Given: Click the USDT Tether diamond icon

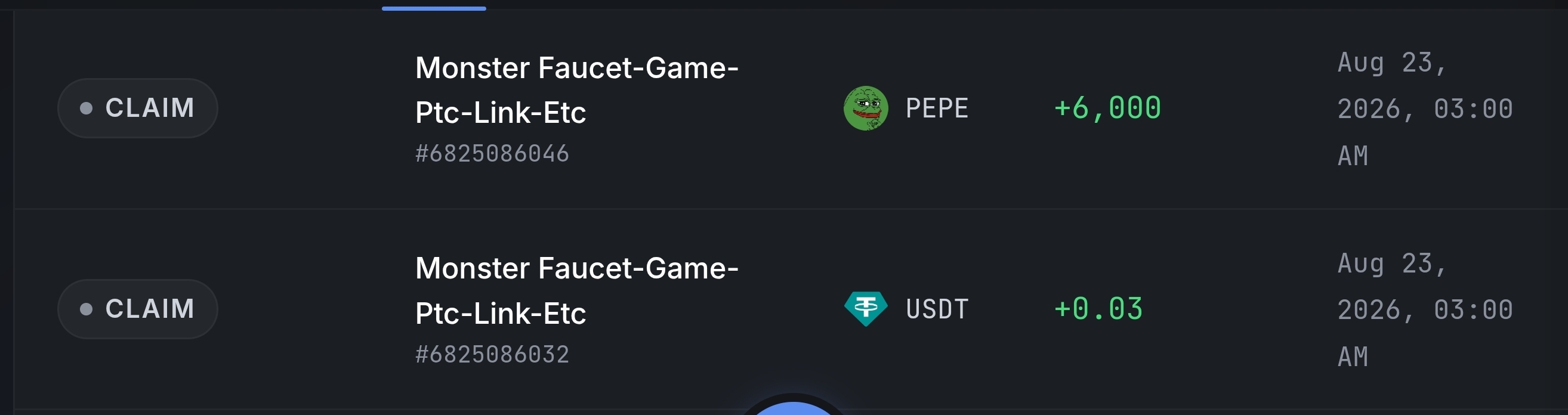Looking at the screenshot, I should coord(866,309).
